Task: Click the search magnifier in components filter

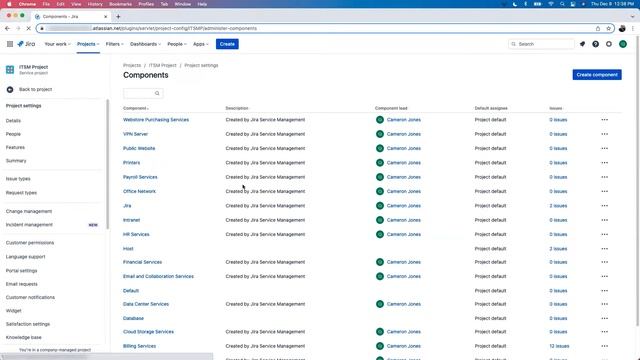Action: point(157,93)
